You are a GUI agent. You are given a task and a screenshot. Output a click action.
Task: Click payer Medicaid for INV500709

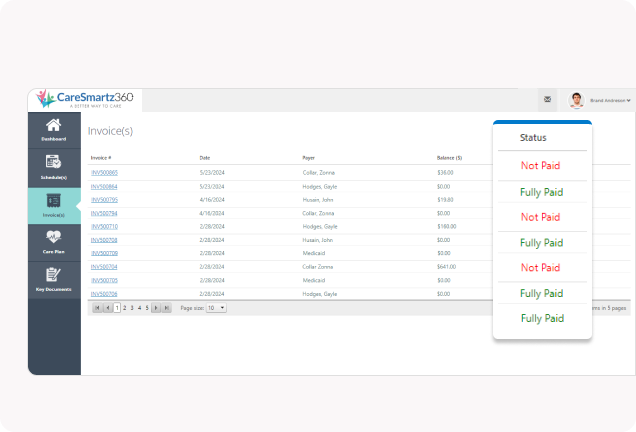pos(314,253)
